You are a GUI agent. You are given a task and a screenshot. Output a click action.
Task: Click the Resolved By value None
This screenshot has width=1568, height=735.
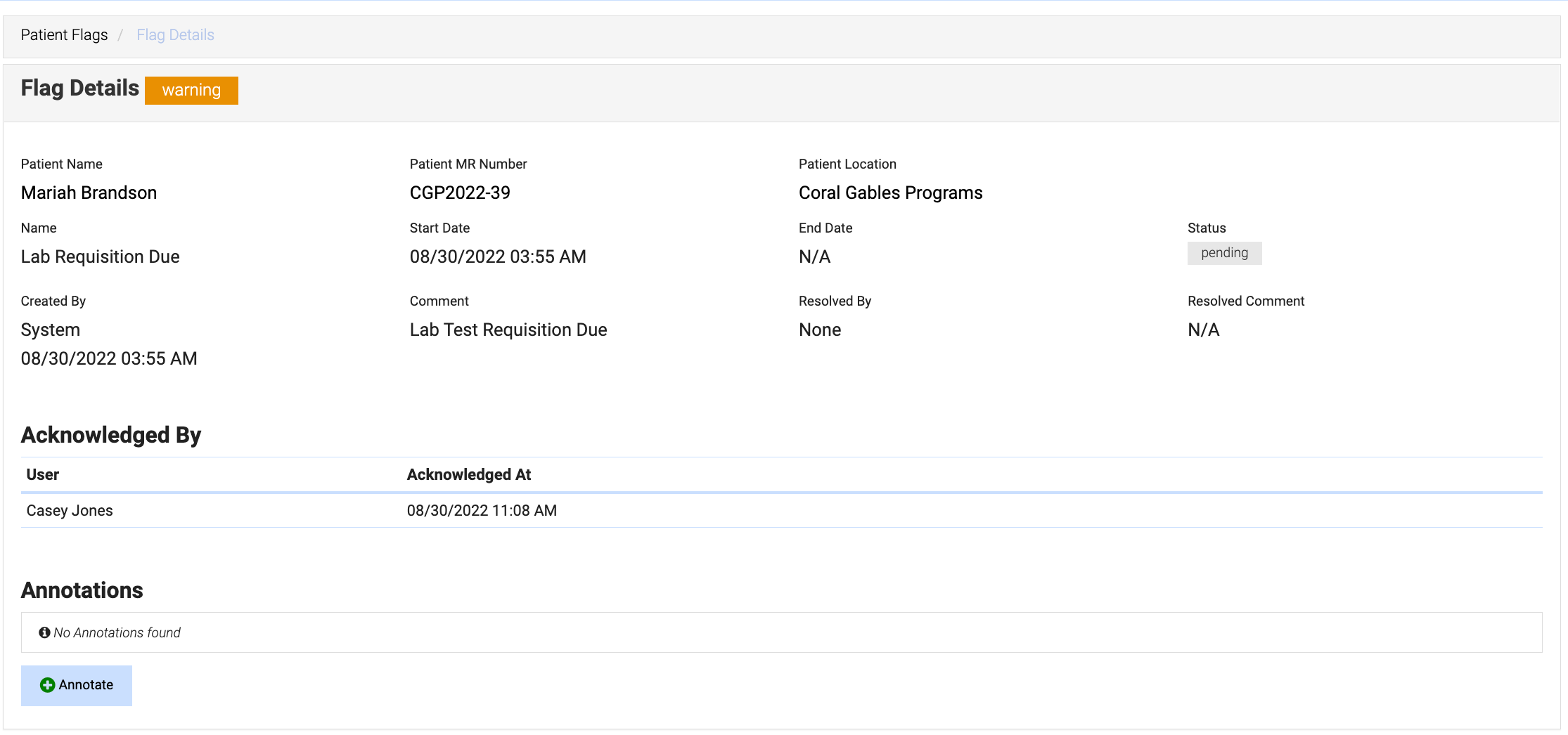819,330
